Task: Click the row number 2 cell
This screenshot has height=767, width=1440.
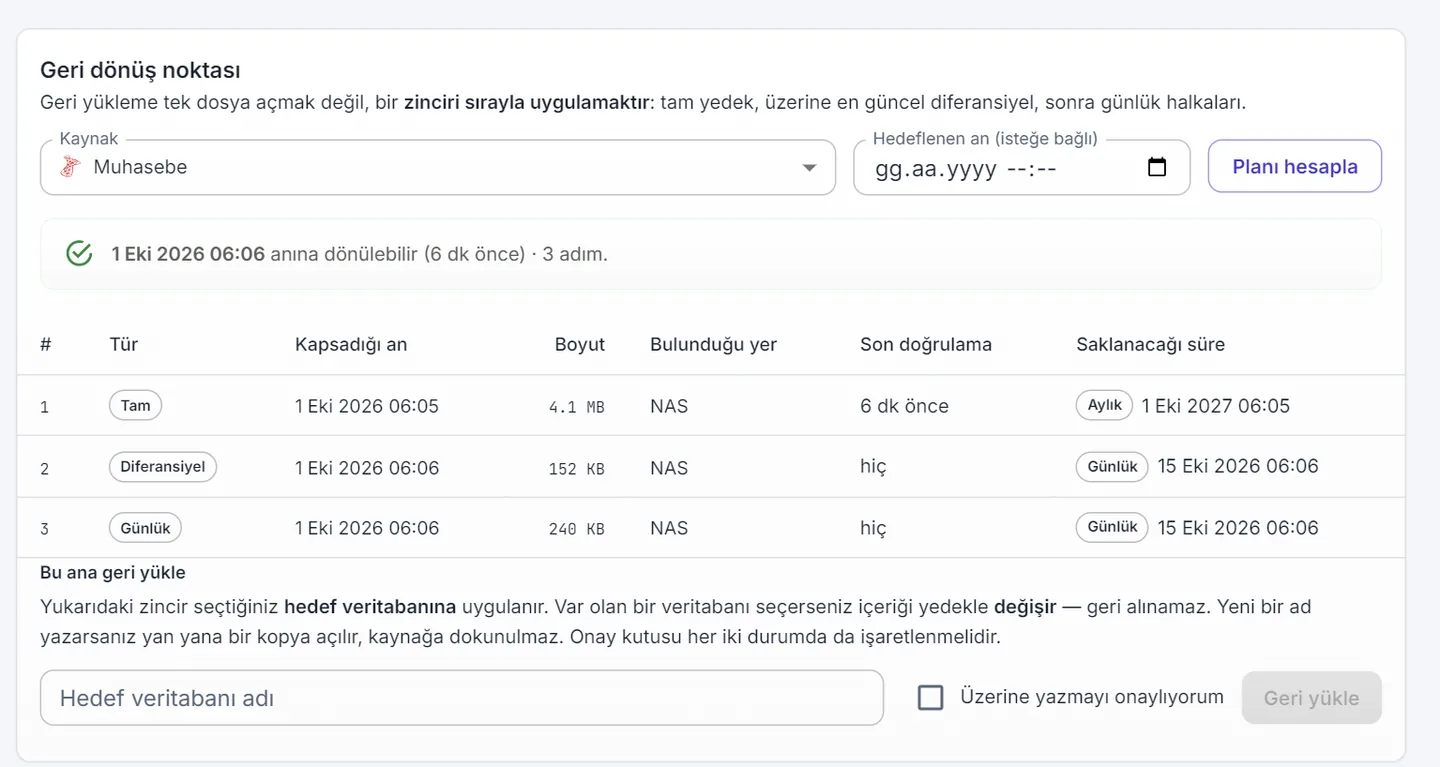Action: point(44,468)
